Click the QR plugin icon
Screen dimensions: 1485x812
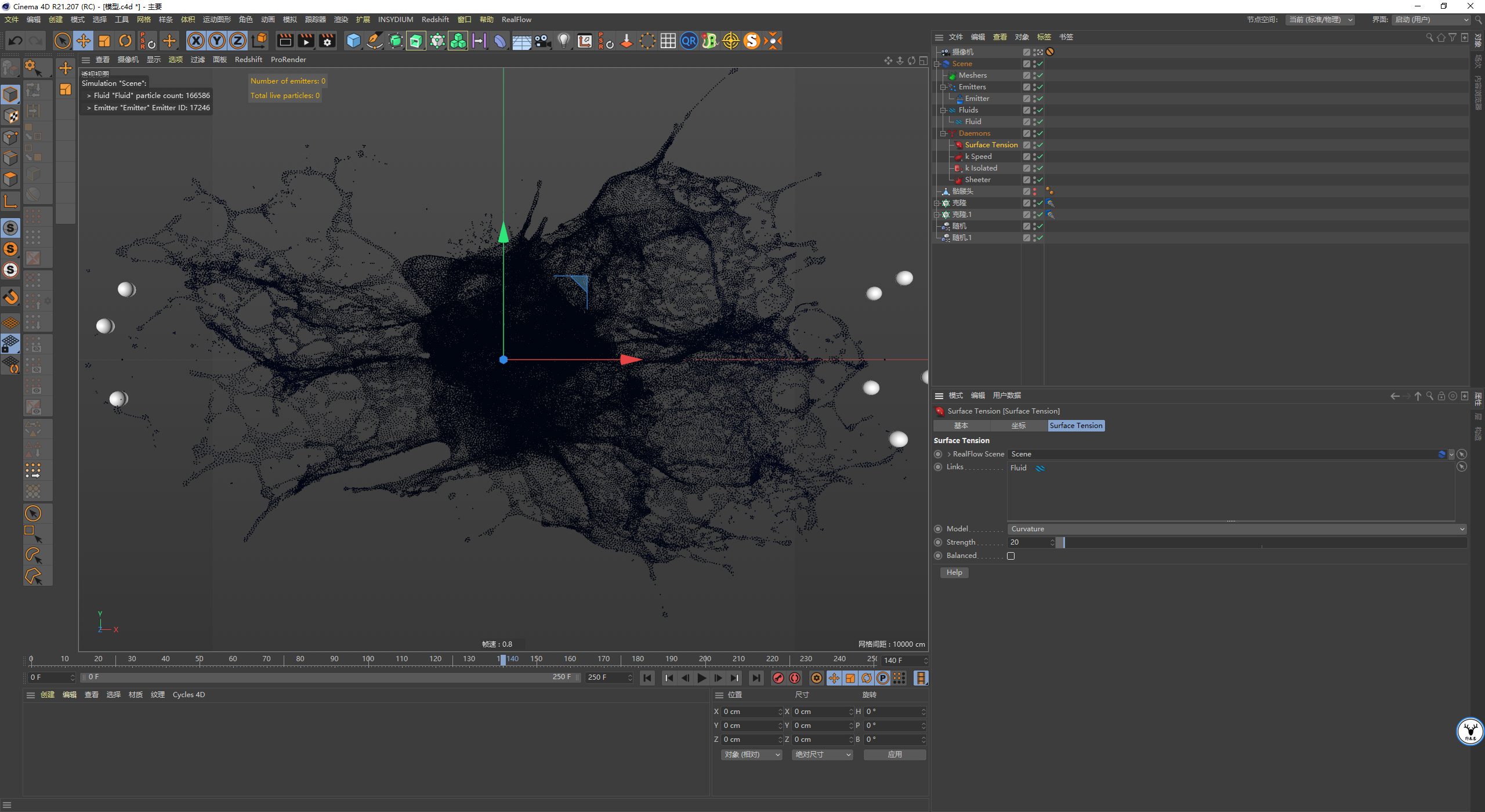click(689, 41)
